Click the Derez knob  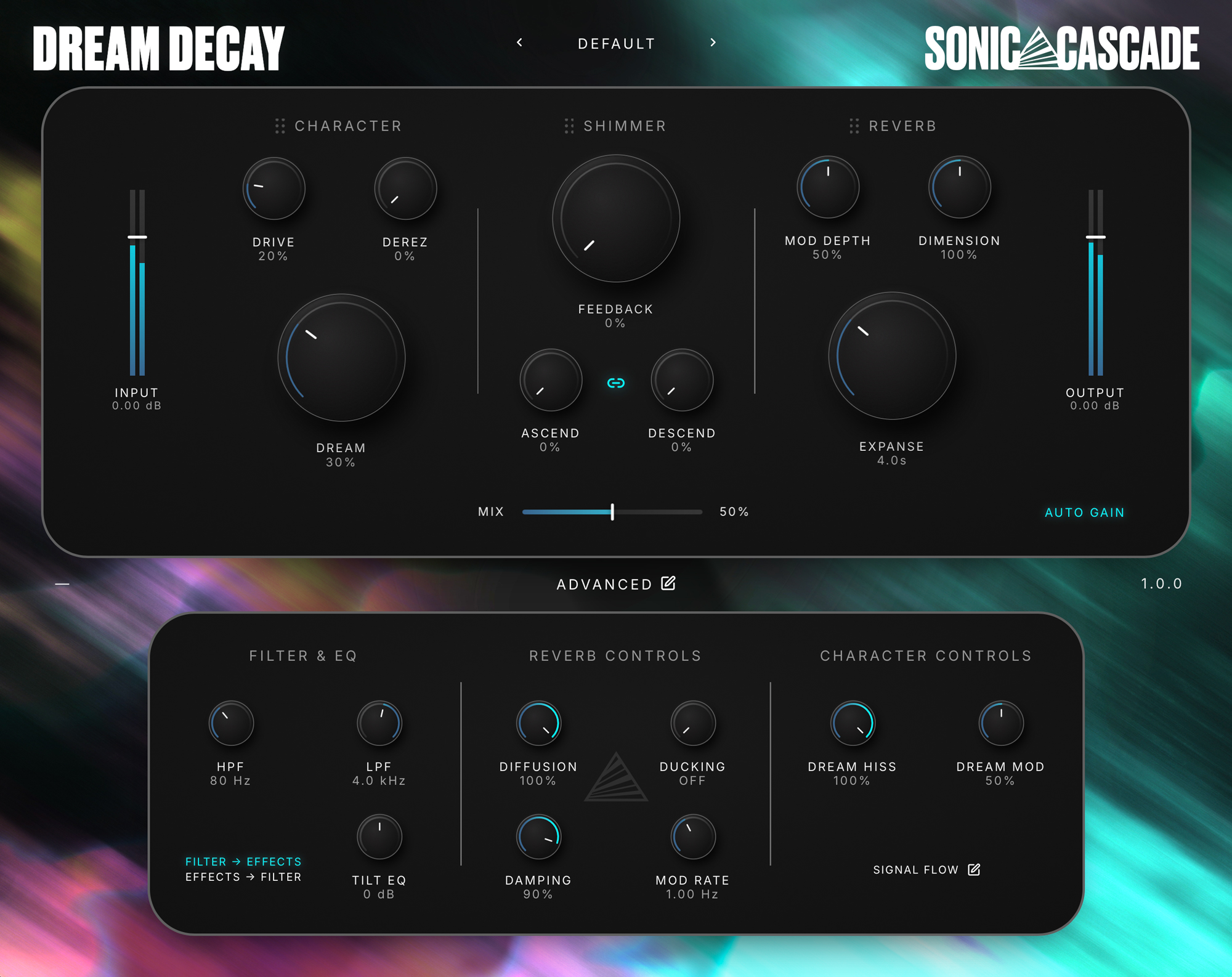point(405,189)
